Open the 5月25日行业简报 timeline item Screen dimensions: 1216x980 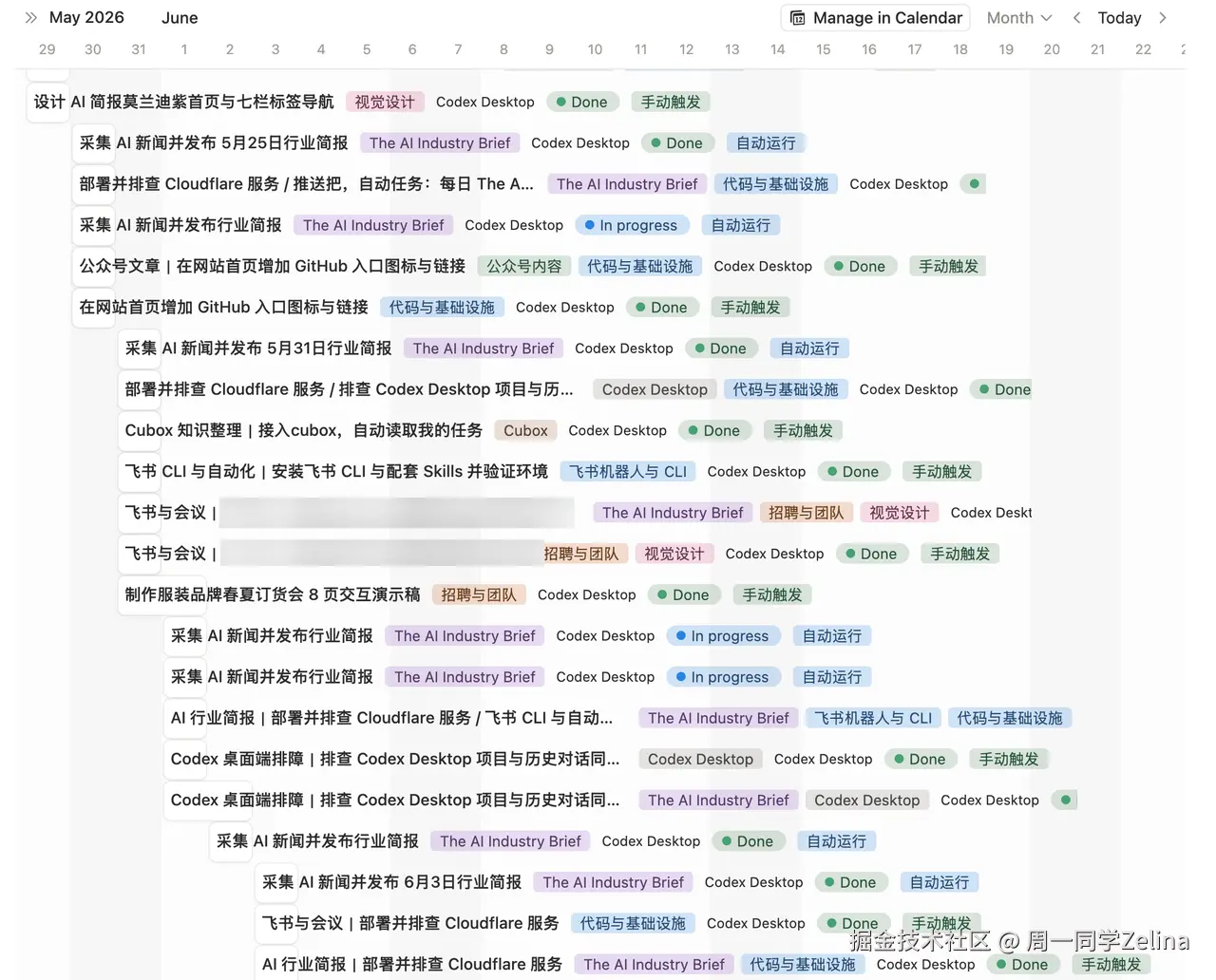click(214, 142)
